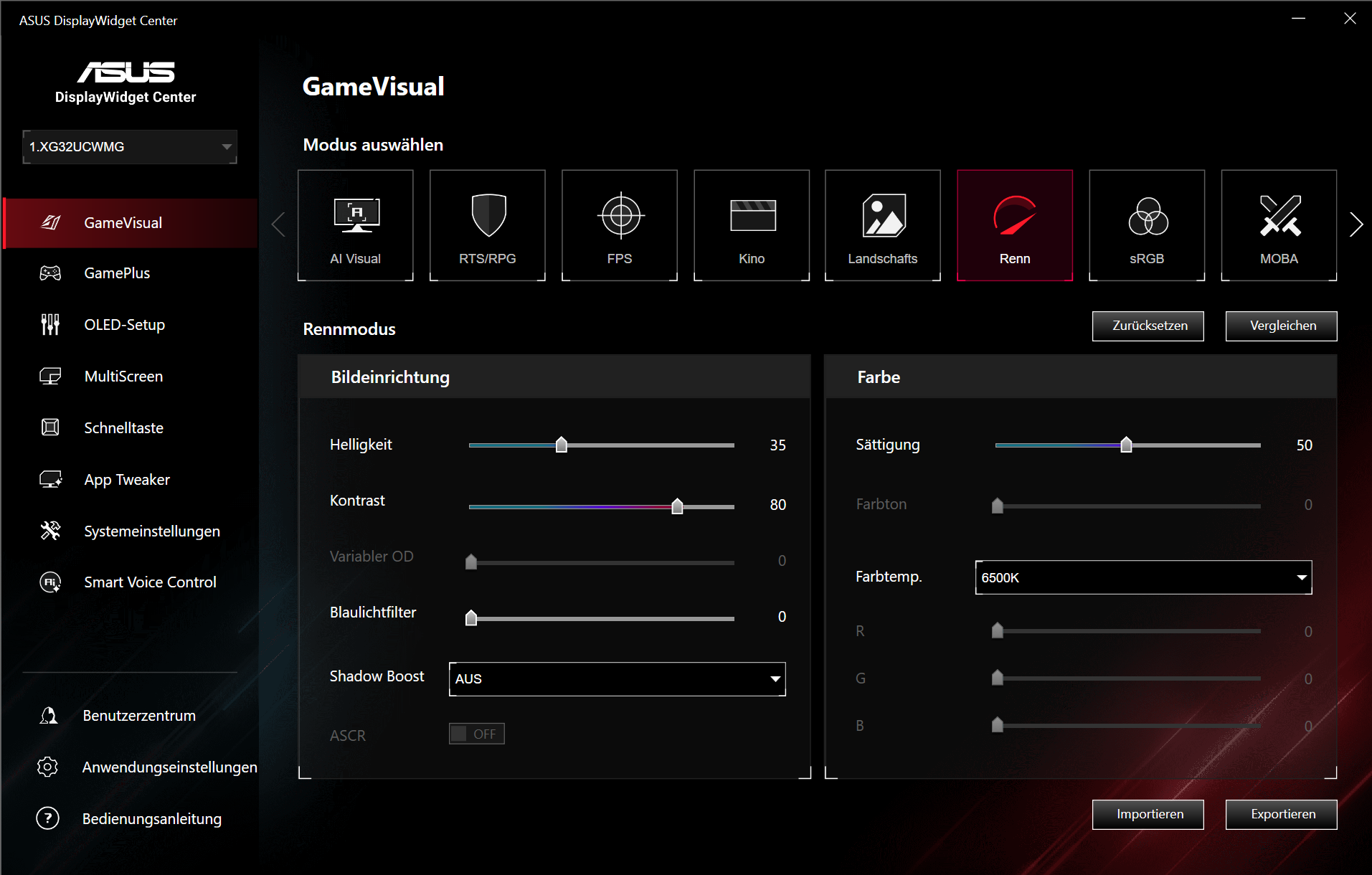Choose the RTS/RPG shield mode
1372x875 pixels.
pos(488,225)
